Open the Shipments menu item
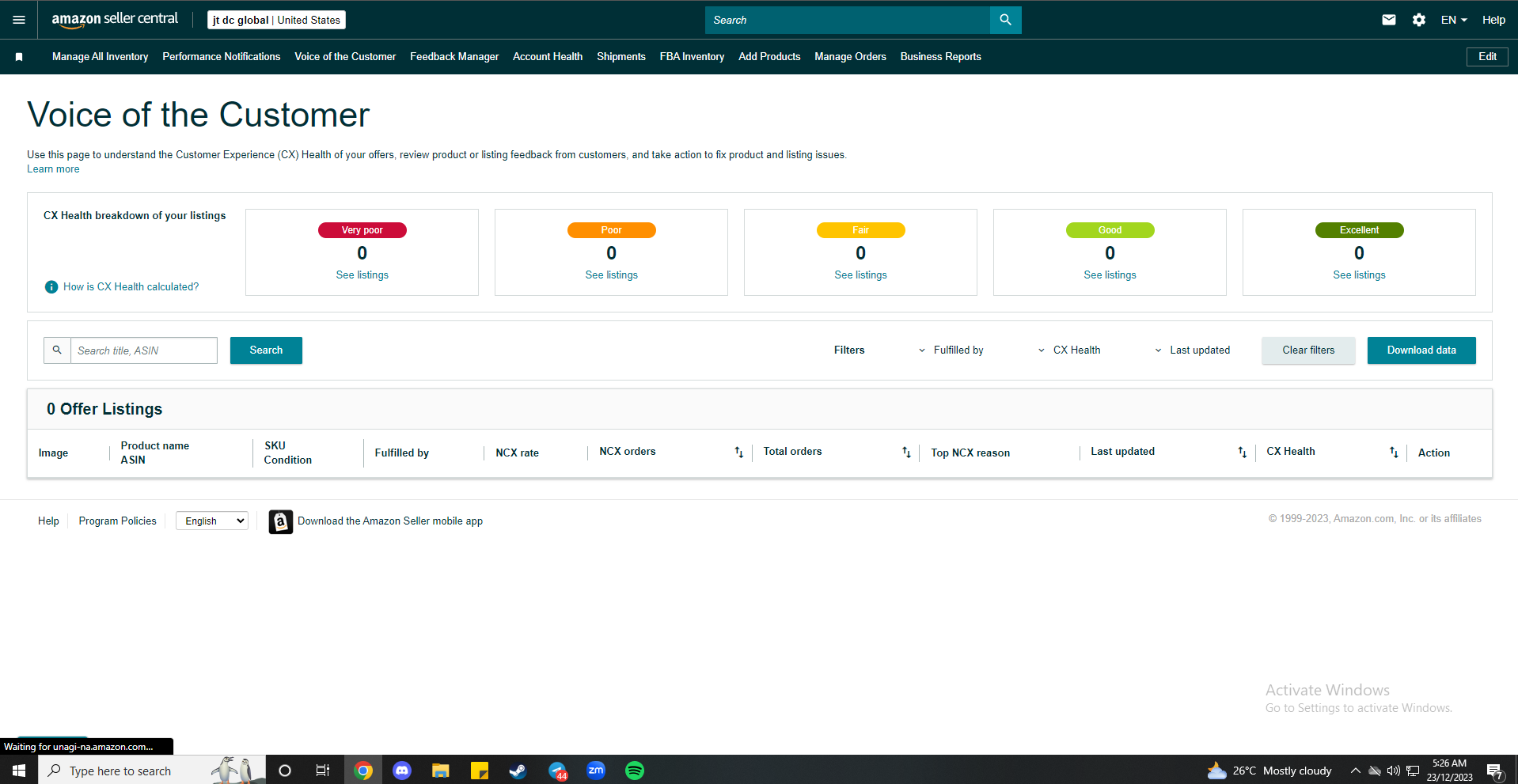This screenshot has height=784, width=1518. pyautogui.click(x=621, y=57)
